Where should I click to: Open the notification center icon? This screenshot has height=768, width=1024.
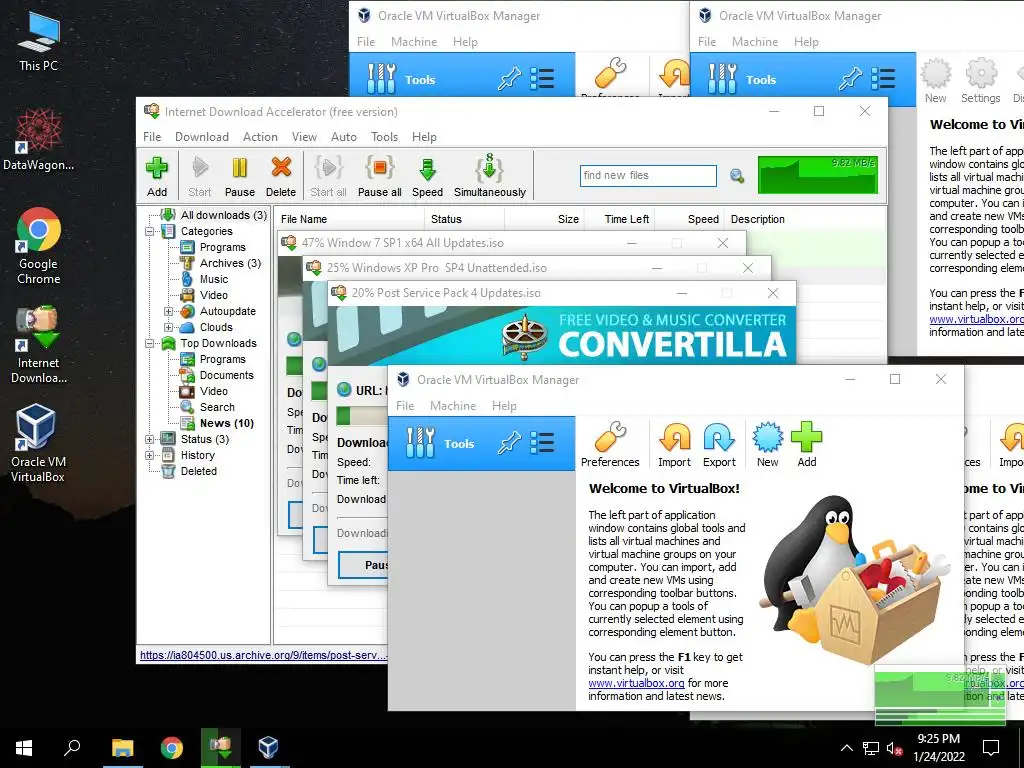[991, 748]
